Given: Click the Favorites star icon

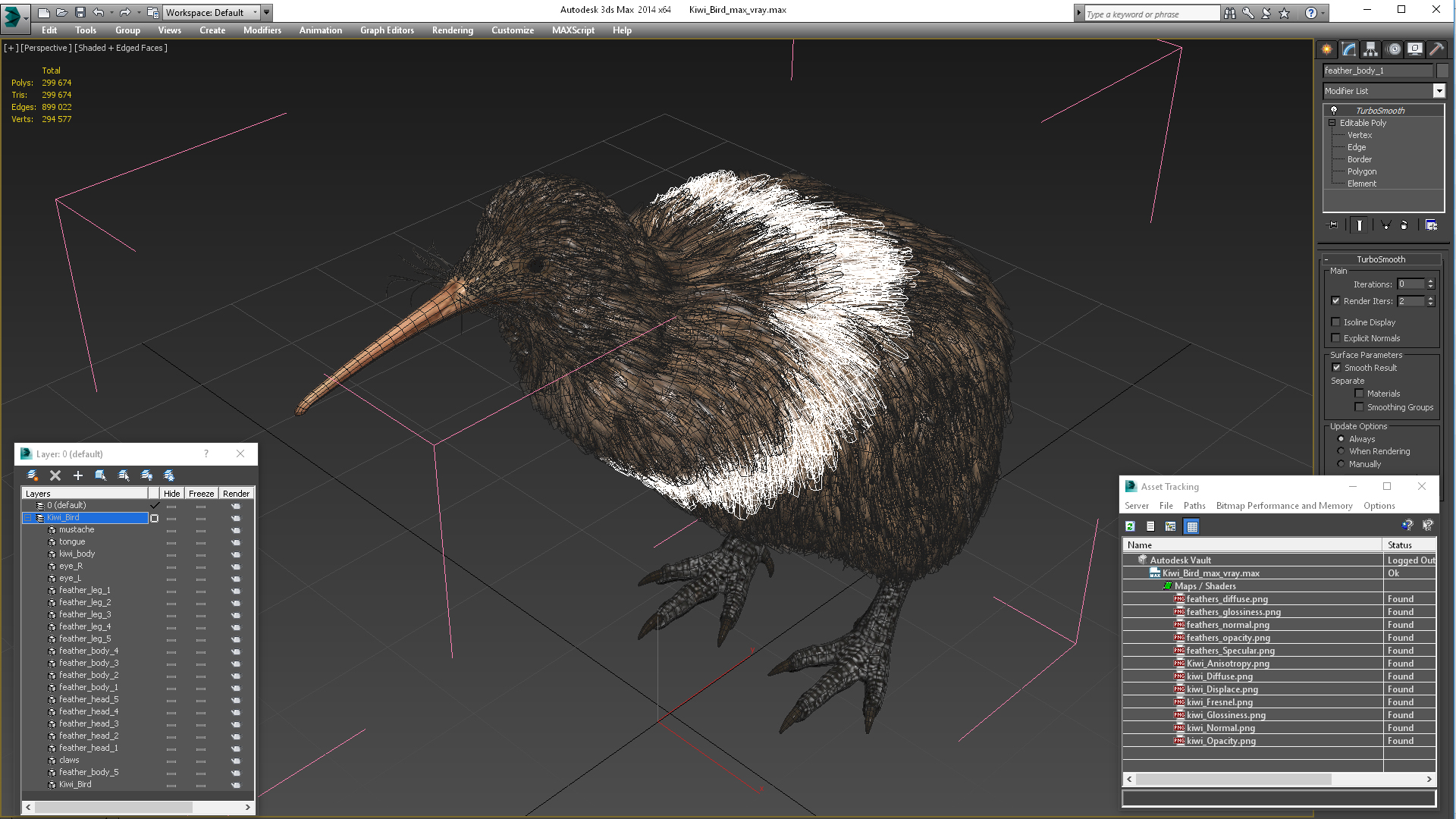Looking at the screenshot, I should coord(1285,13).
